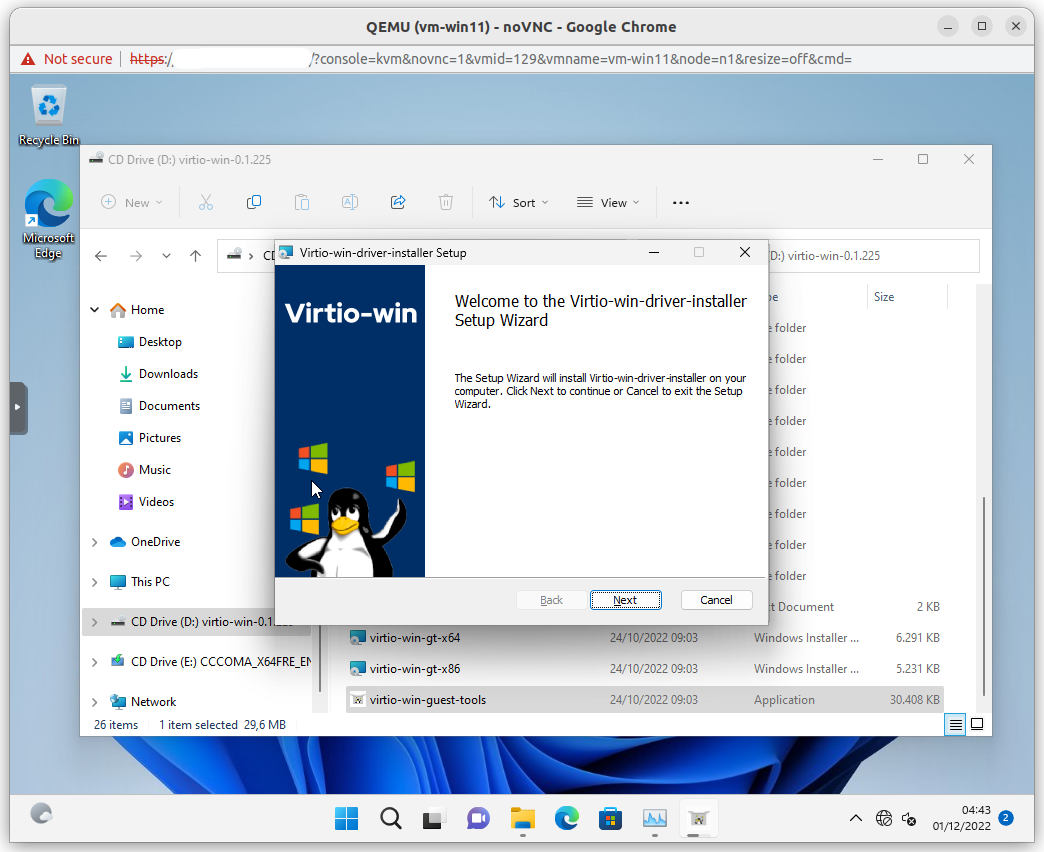Cancel the Virtio-win driver installer setup
The height and width of the screenshot is (852, 1044).
pyautogui.click(x=716, y=600)
